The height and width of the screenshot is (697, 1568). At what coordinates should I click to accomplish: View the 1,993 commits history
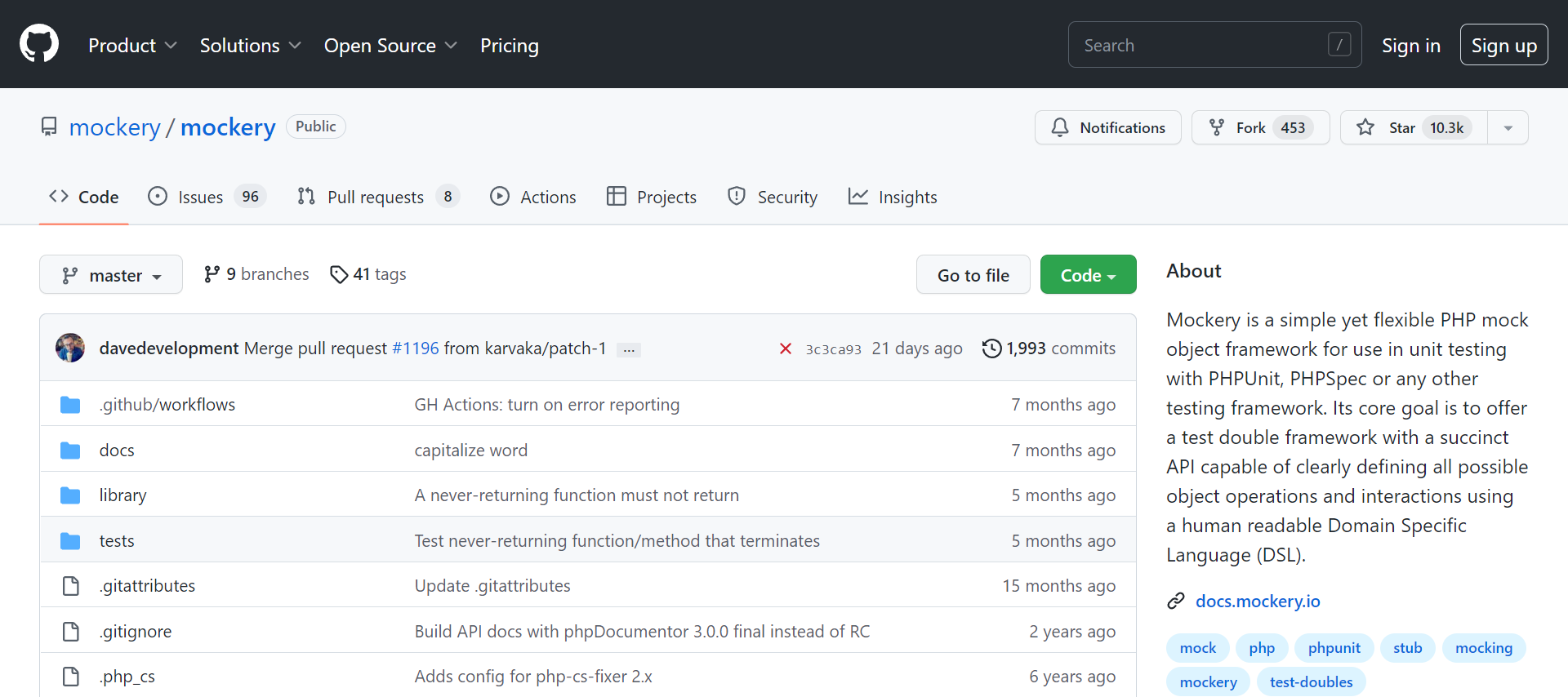[1049, 348]
